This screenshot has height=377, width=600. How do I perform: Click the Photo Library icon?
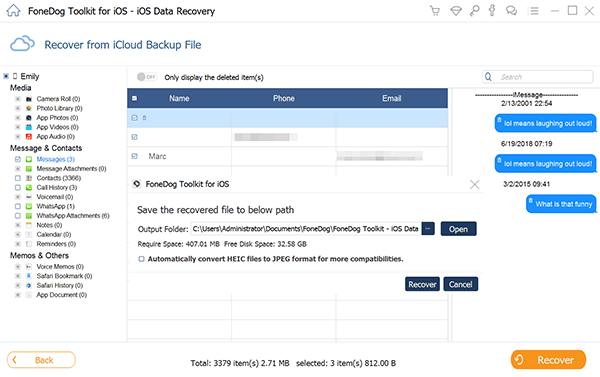click(x=29, y=108)
